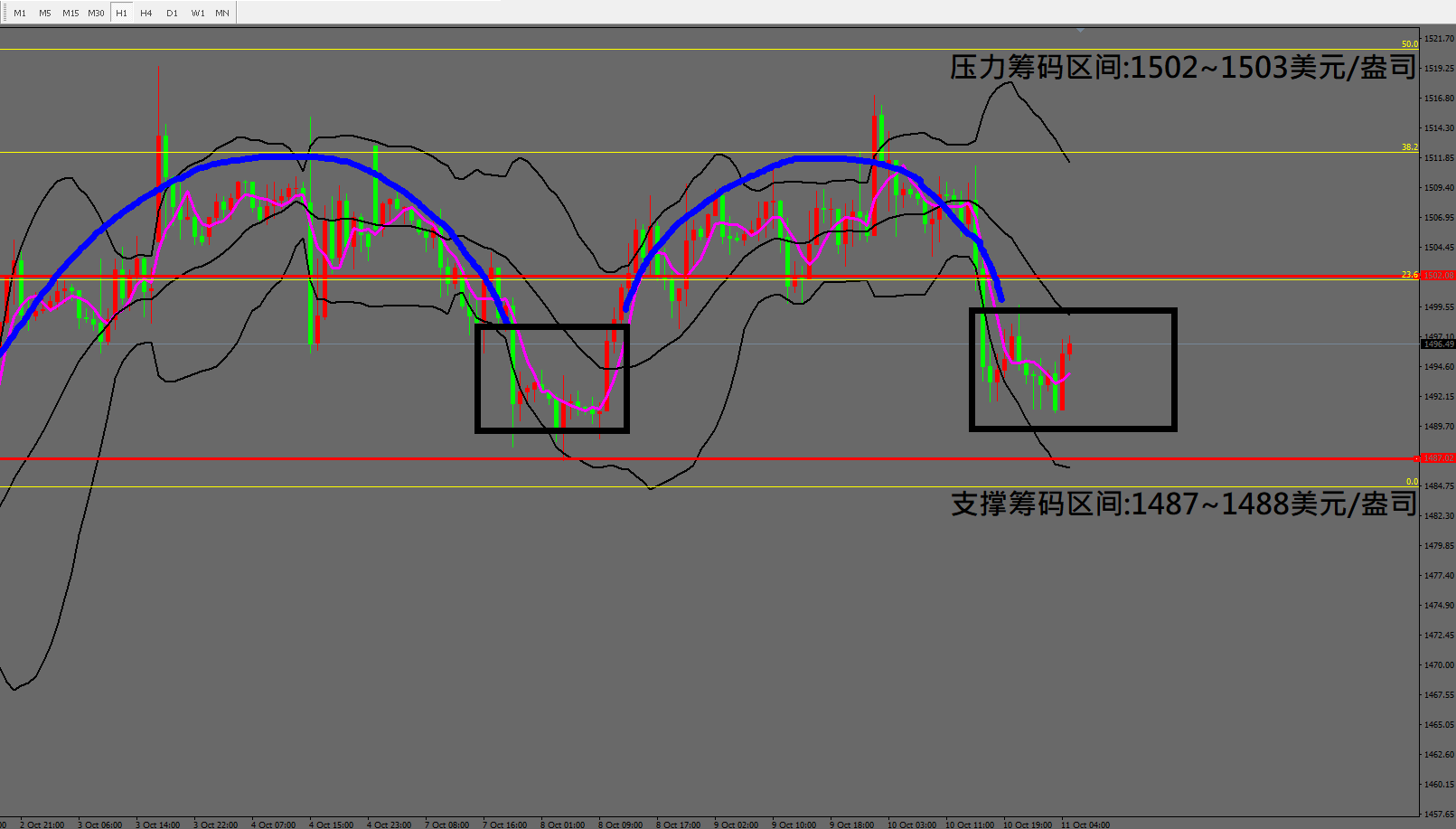Screen dimensions: 1456x829
Task: Click the current price 1496.49 tag
Action: [x=1438, y=344]
